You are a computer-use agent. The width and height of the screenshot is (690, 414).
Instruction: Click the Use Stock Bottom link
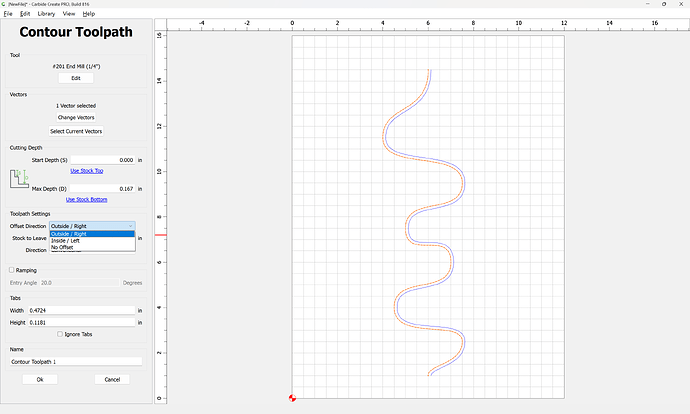[86, 199]
